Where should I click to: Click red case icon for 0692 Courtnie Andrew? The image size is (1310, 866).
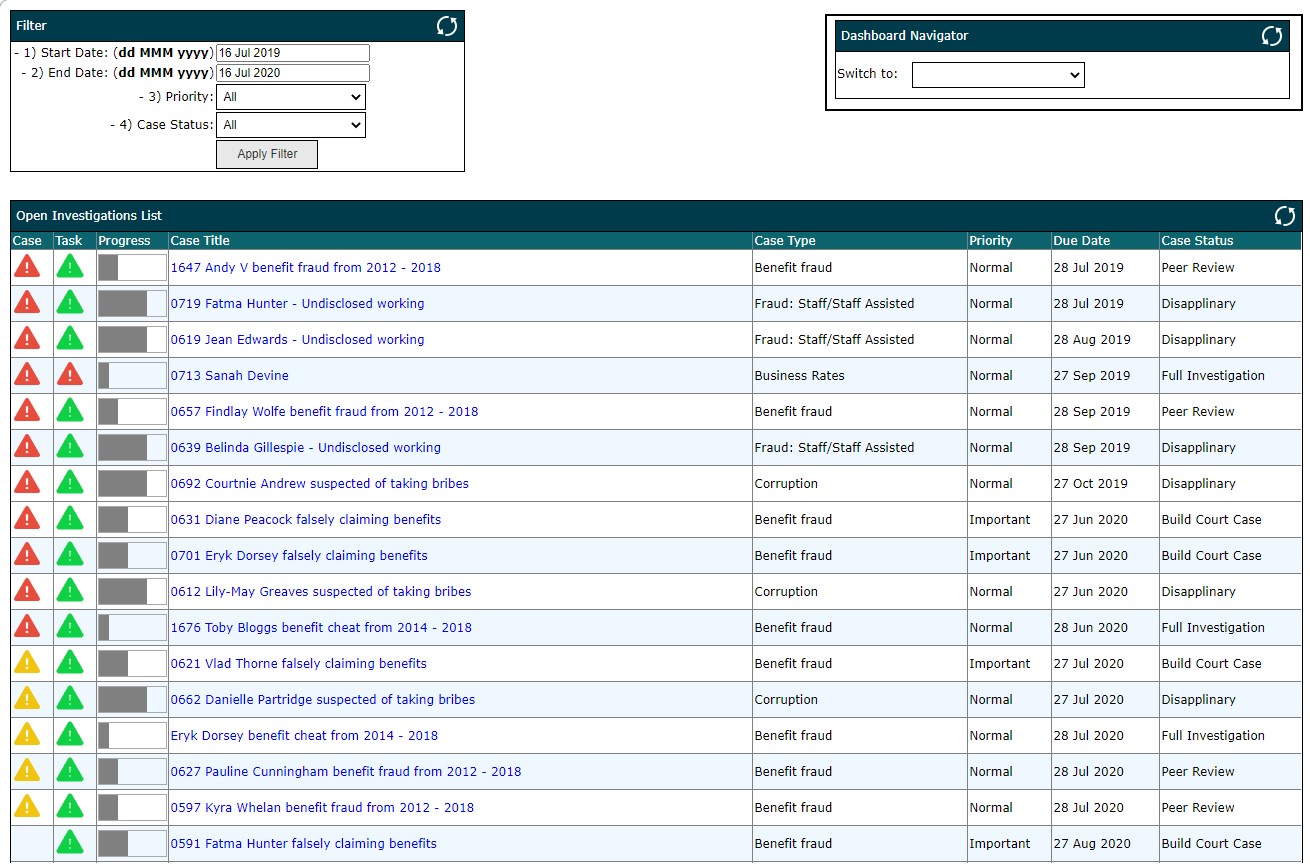(27, 483)
